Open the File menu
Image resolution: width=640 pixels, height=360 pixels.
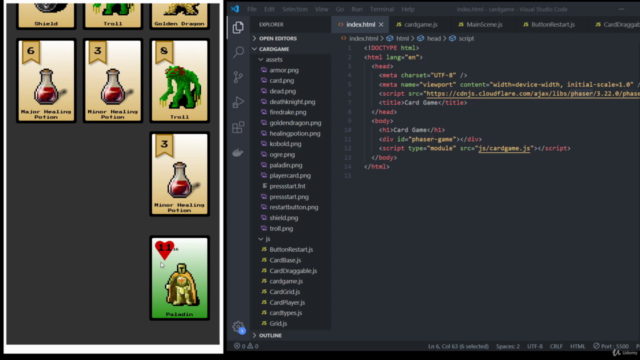click(x=251, y=9)
